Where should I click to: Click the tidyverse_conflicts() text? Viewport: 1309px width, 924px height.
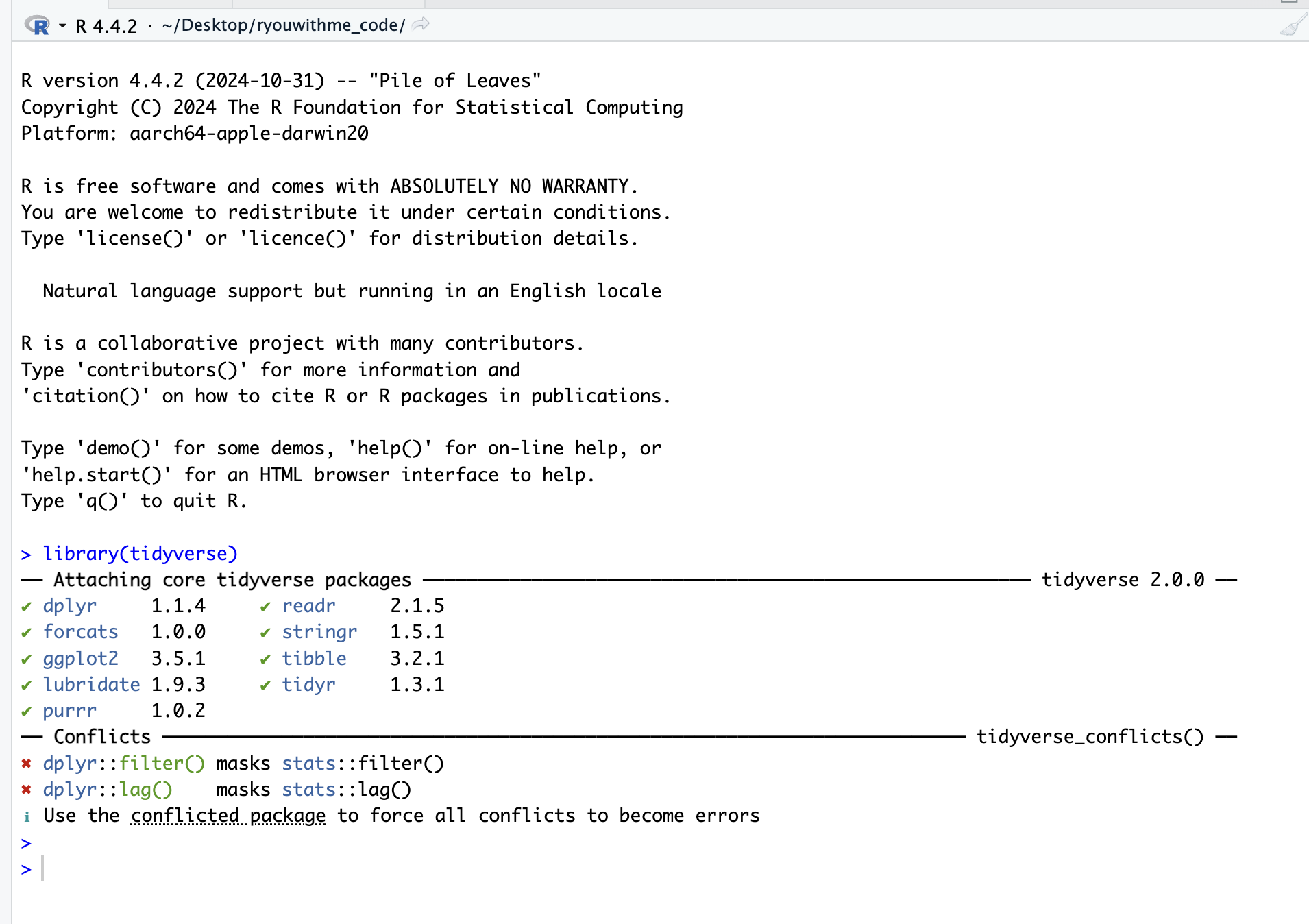tap(1090, 737)
